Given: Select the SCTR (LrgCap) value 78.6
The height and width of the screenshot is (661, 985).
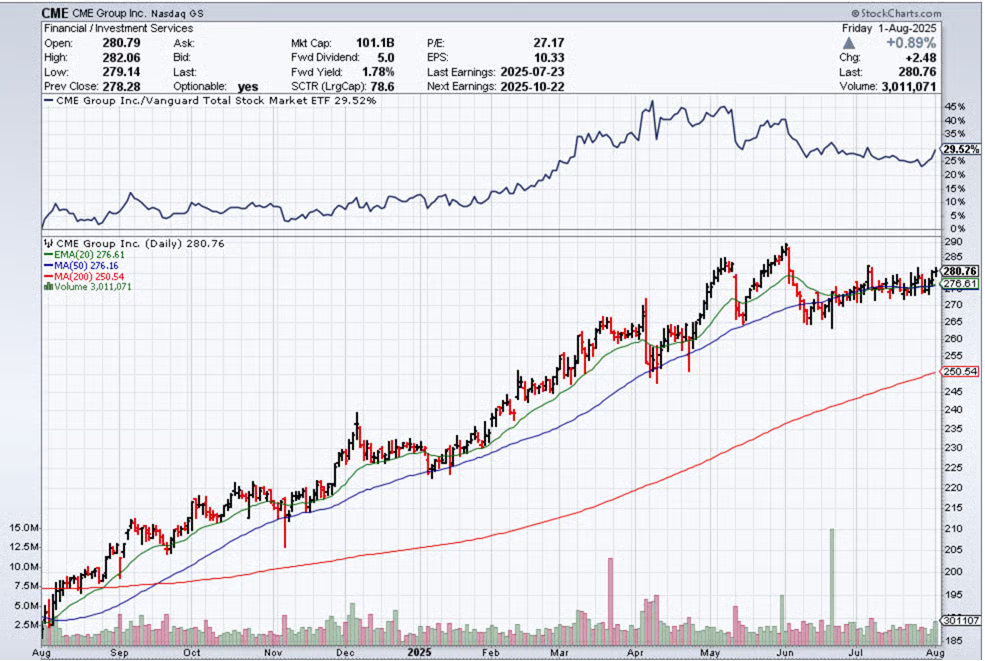Looking at the screenshot, I should tap(382, 87).
